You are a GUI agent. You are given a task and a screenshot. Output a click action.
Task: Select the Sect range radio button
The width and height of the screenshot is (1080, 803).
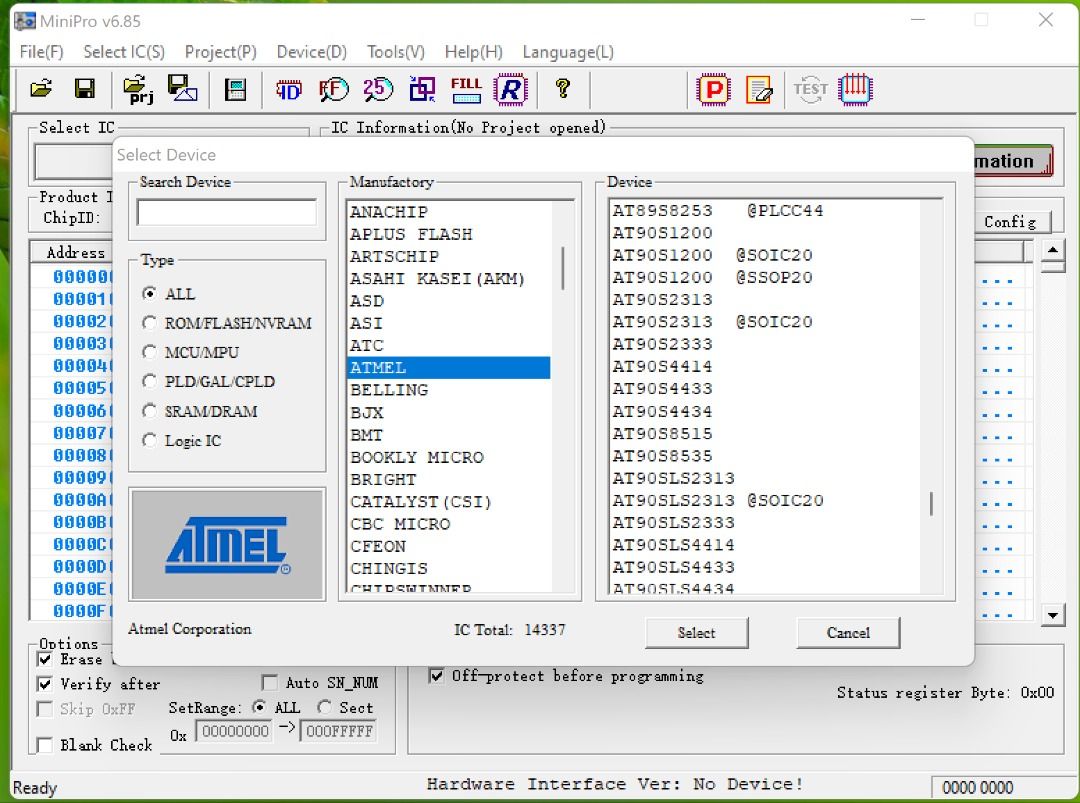coord(324,707)
